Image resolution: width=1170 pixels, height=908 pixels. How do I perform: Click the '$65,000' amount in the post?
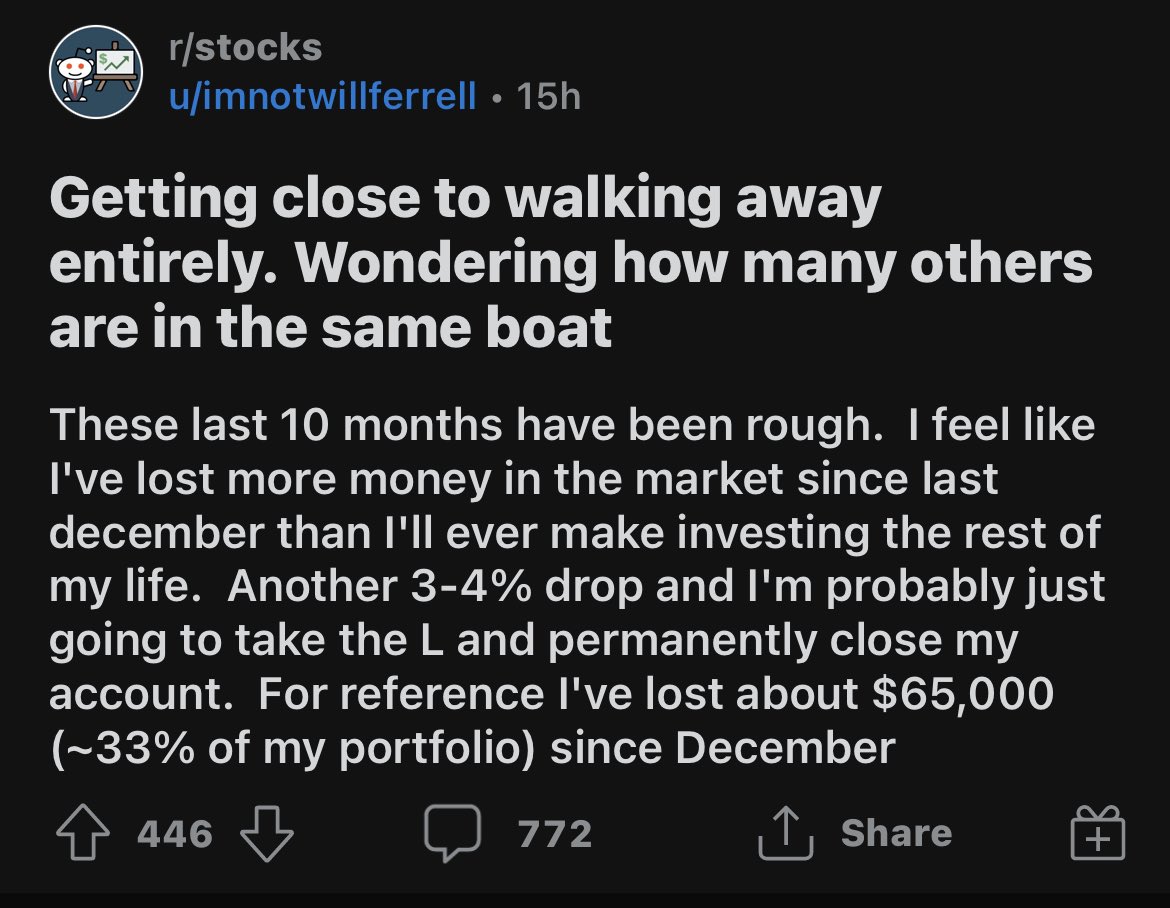click(x=963, y=694)
